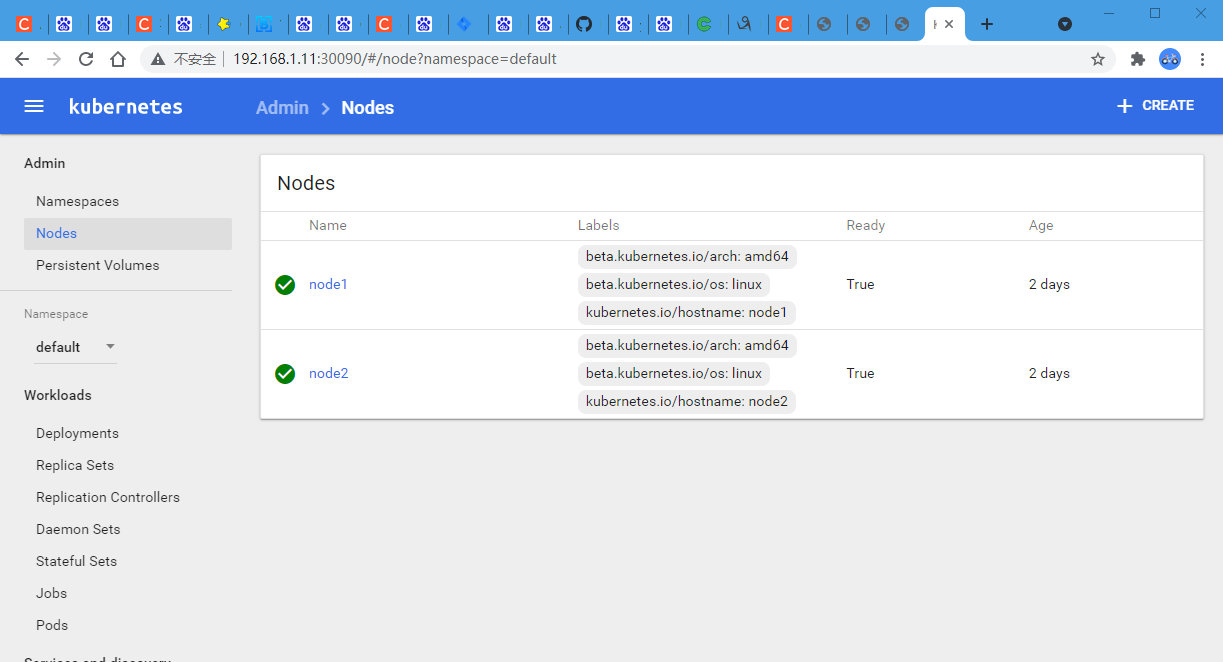This screenshot has width=1223, height=662.
Task: Click the not-secure warning icon
Action: (x=158, y=59)
